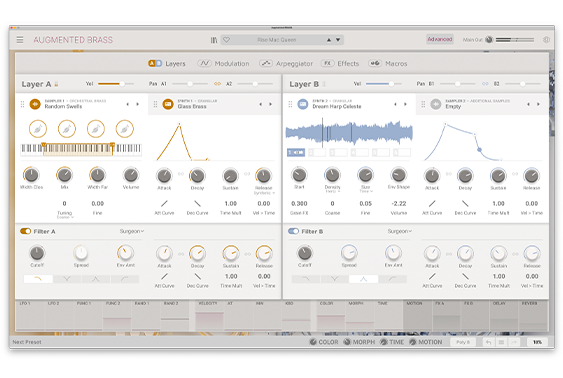Select low-pass filter shape in Filter A
The image size is (563, 378).
tap(38, 279)
